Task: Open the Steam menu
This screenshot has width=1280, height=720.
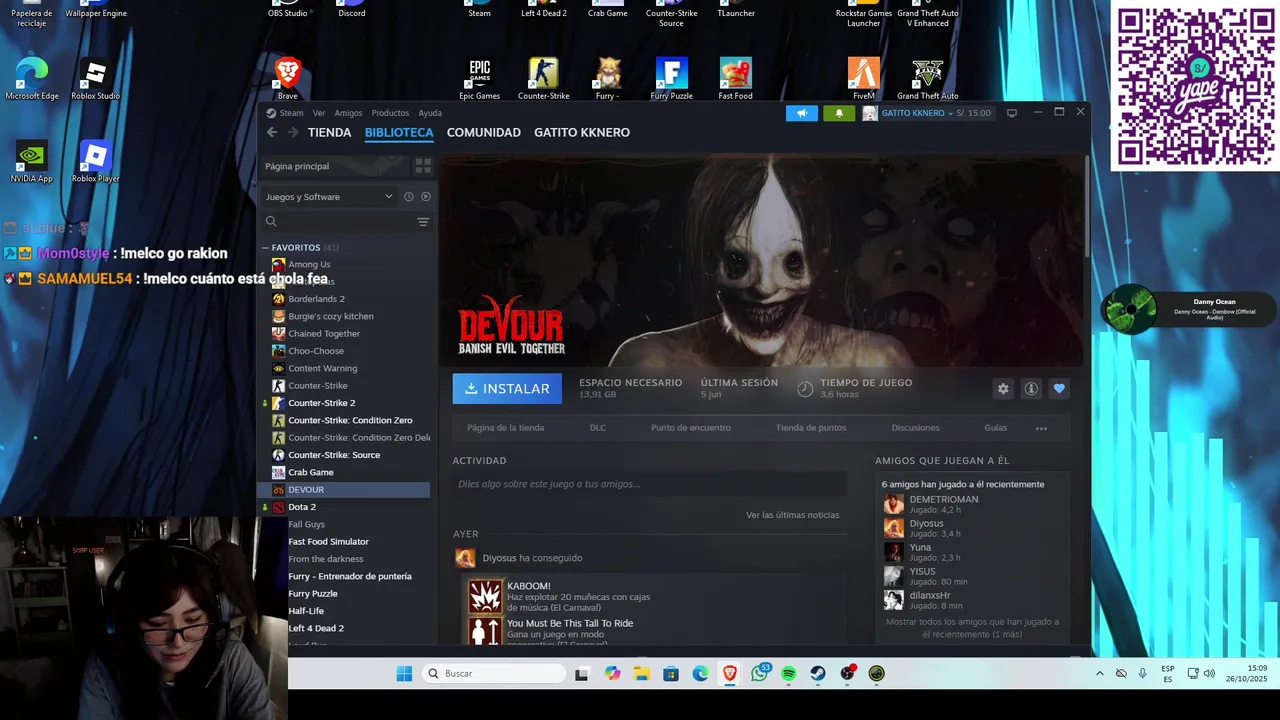Action: click(x=291, y=113)
